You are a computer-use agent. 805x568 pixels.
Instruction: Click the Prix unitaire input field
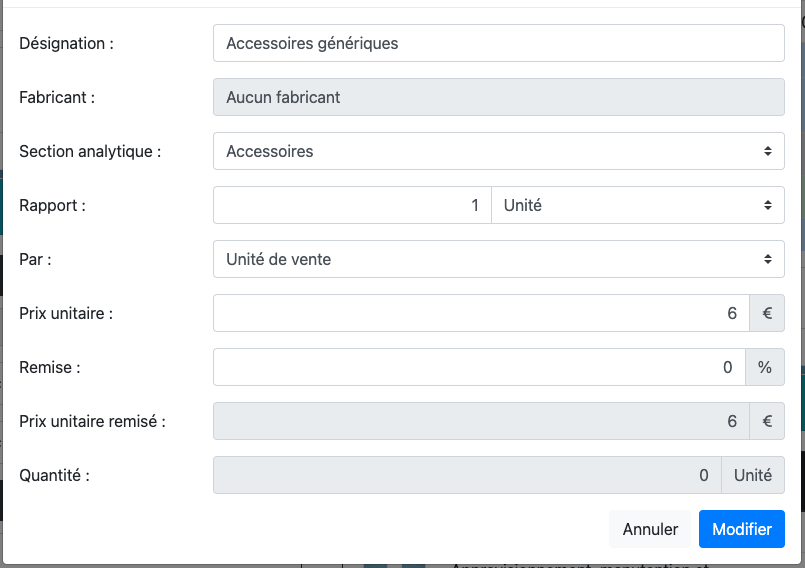tap(480, 313)
